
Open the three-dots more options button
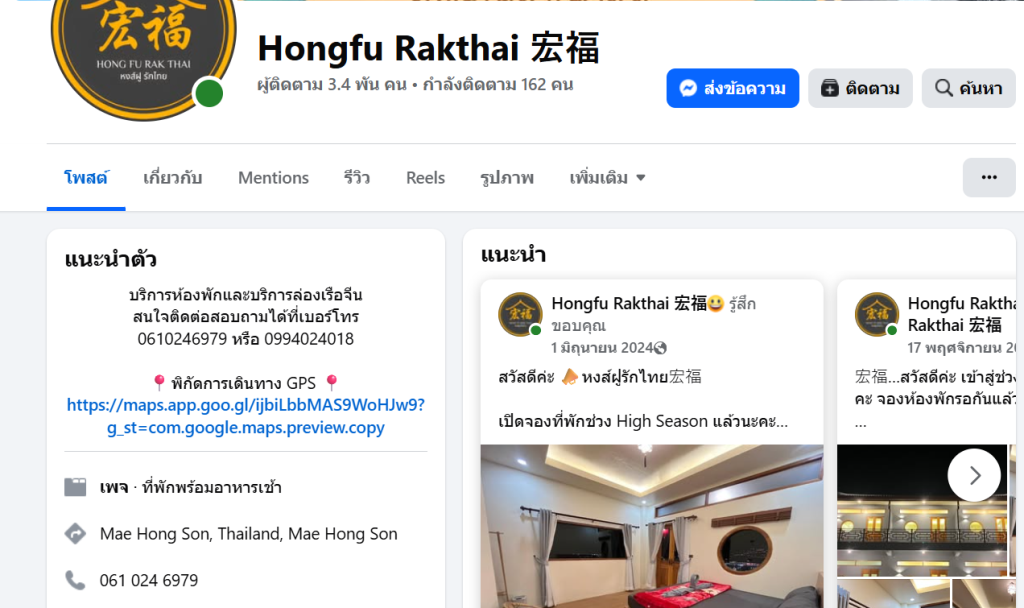(x=989, y=177)
